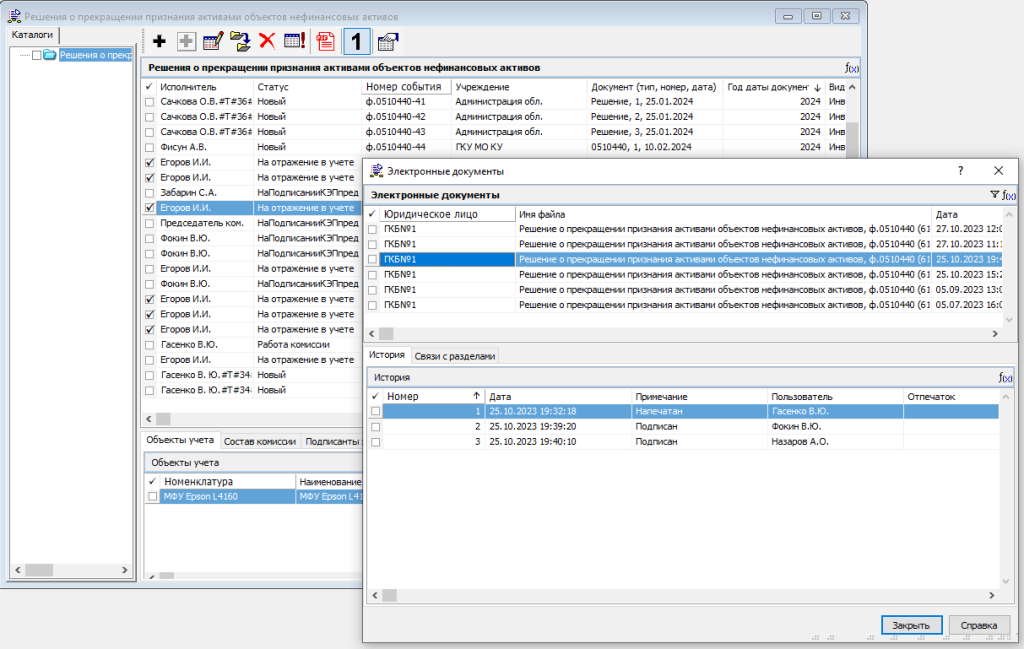Open the edit record icon with pencil

pyautogui.click(x=213, y=42)
